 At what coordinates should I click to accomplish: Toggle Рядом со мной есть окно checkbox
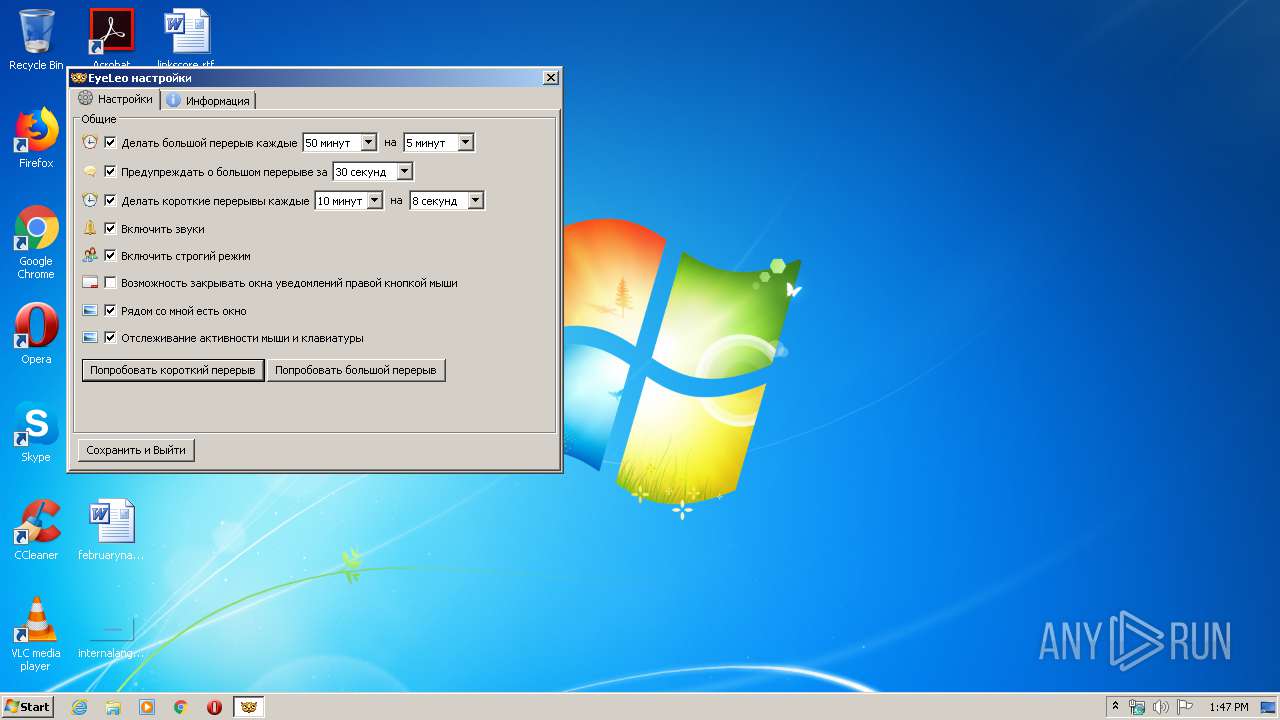coord(110,310)
